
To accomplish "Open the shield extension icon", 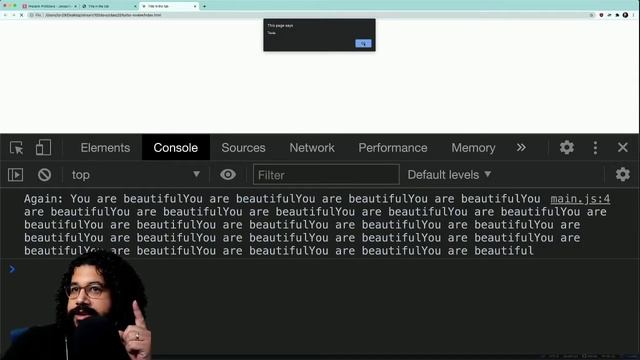I will pyautogui.click(x=601, y=15).
